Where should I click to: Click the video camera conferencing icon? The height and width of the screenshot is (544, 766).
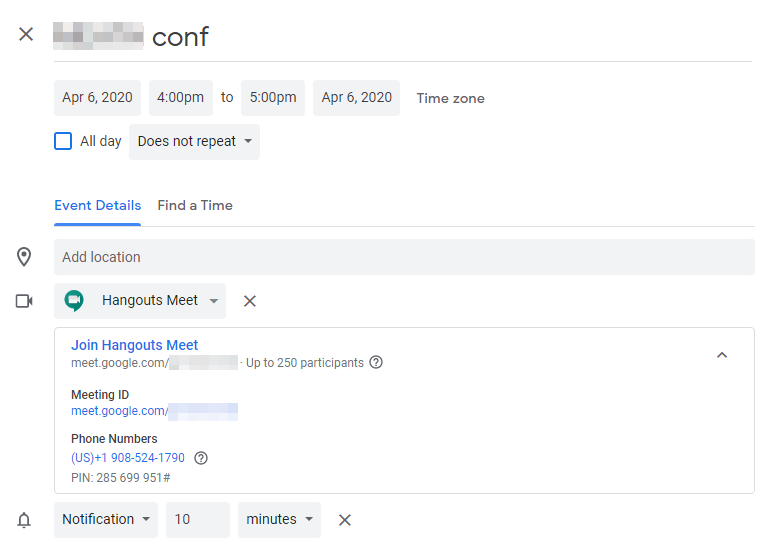tap(24, 301)
